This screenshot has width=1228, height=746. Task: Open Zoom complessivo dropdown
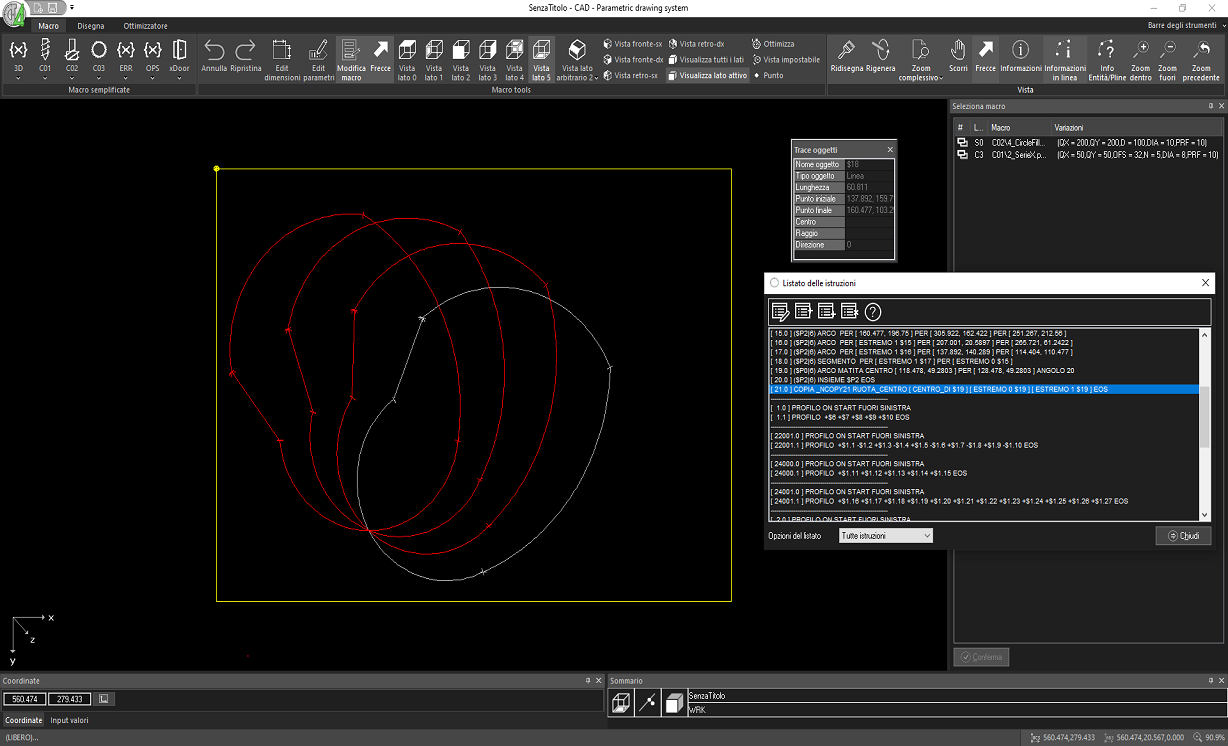[x=920, y=60]
